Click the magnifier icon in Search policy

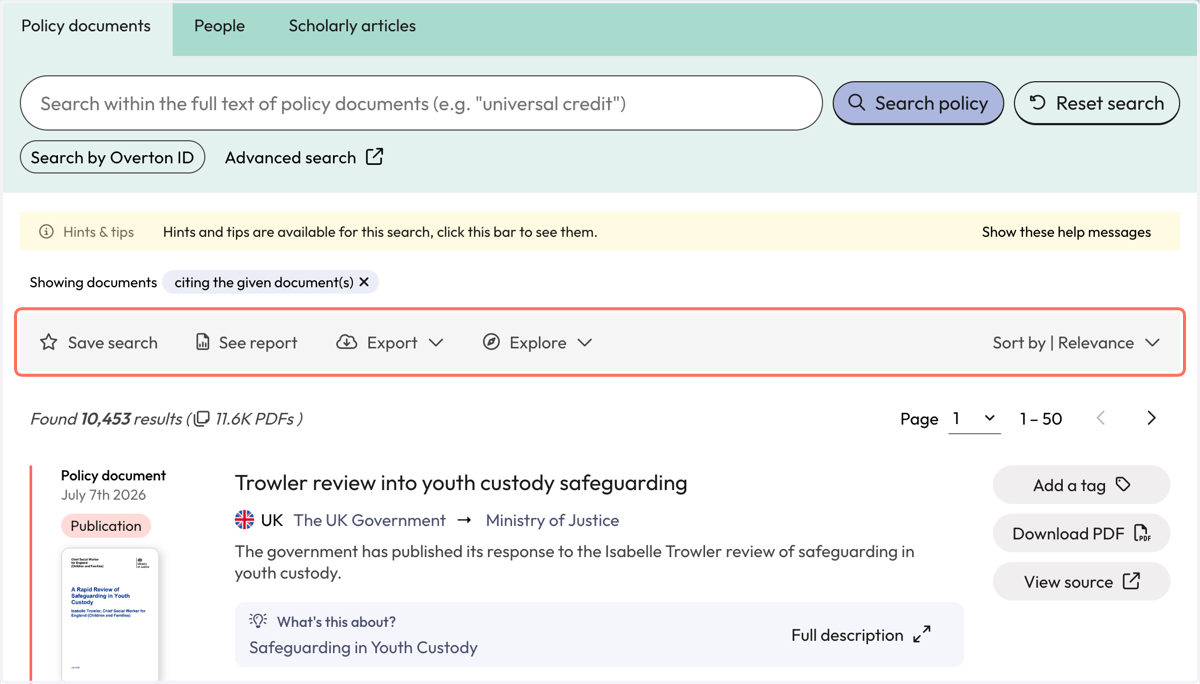tap(856, 103)
